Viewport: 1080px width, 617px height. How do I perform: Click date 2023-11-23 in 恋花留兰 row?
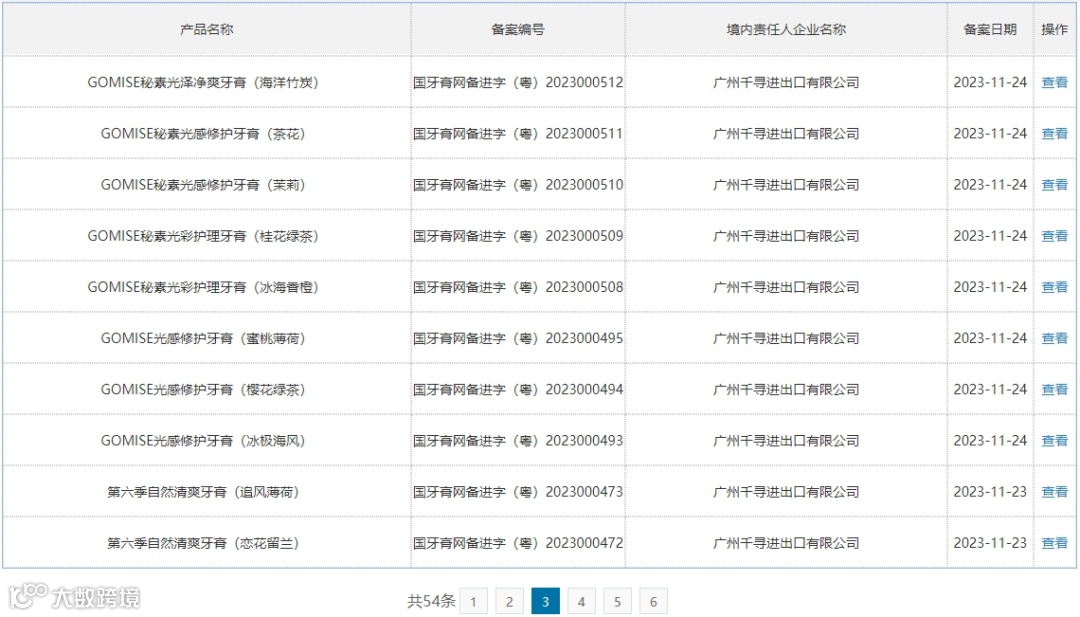pos(990,543)
